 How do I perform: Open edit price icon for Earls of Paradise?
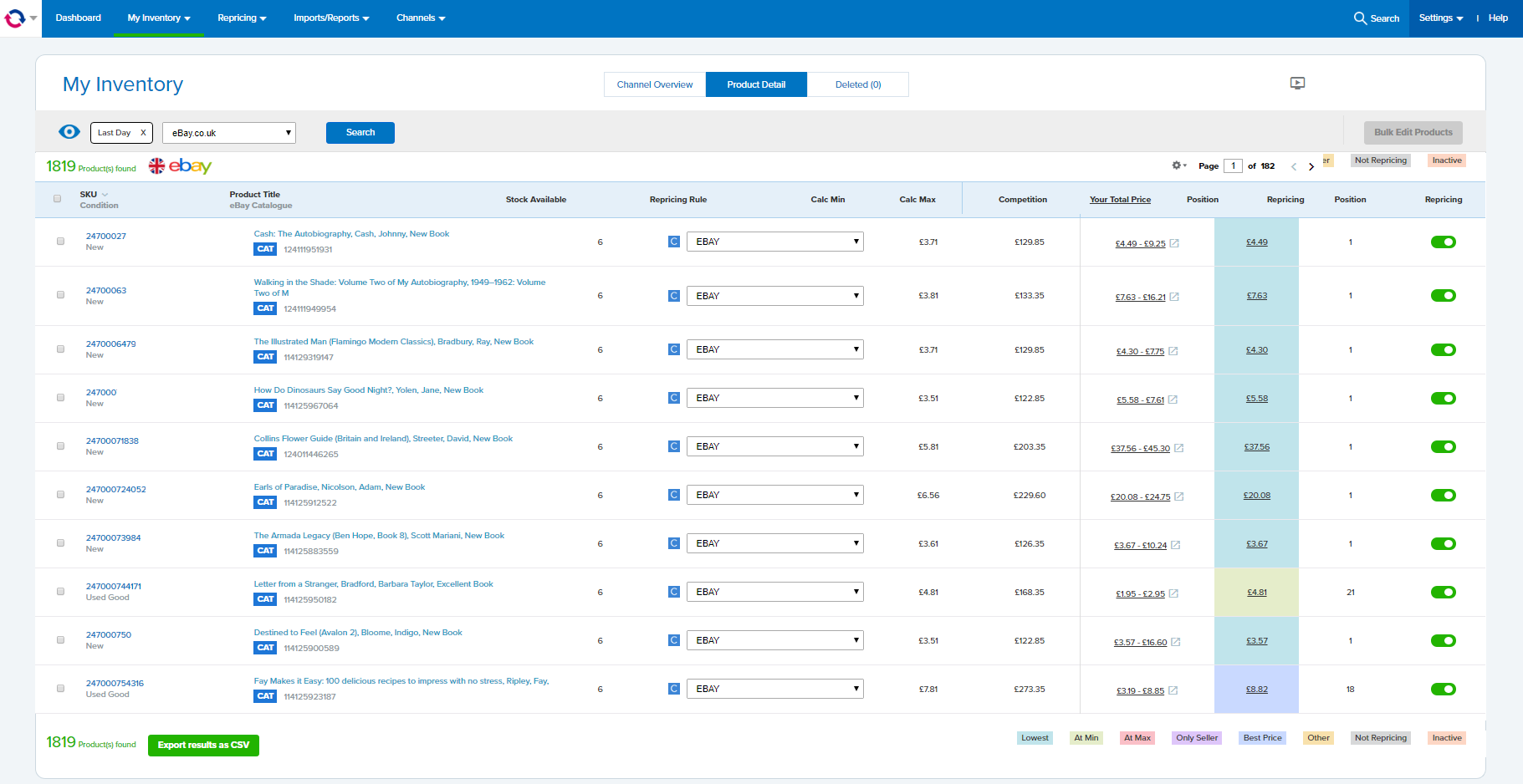coord(1178,496)
